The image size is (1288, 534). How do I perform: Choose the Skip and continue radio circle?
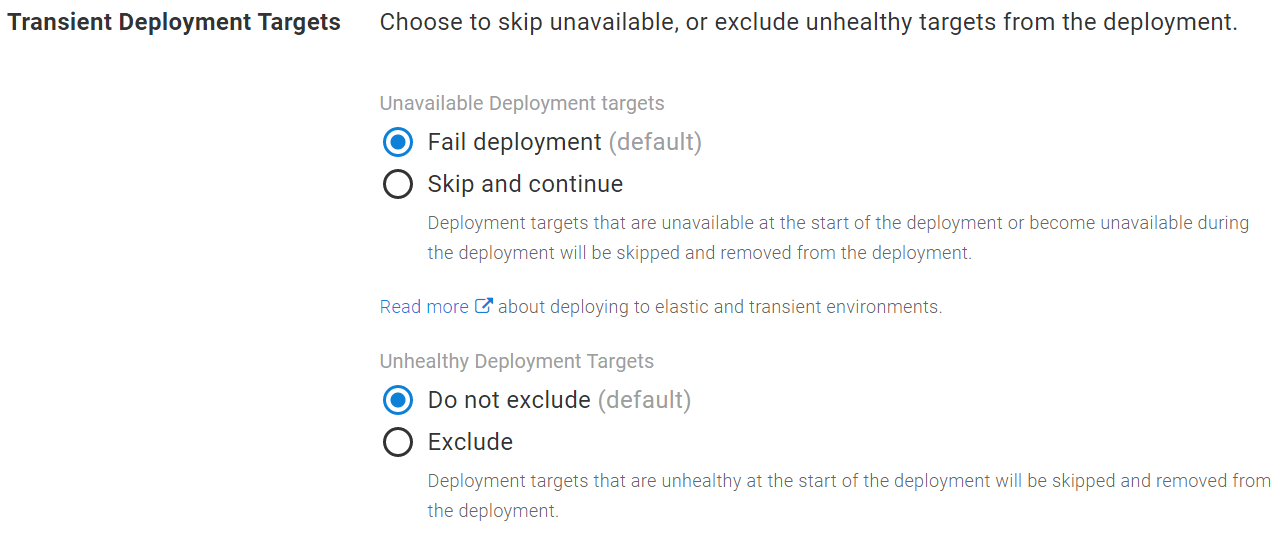[x=398, y=184]
